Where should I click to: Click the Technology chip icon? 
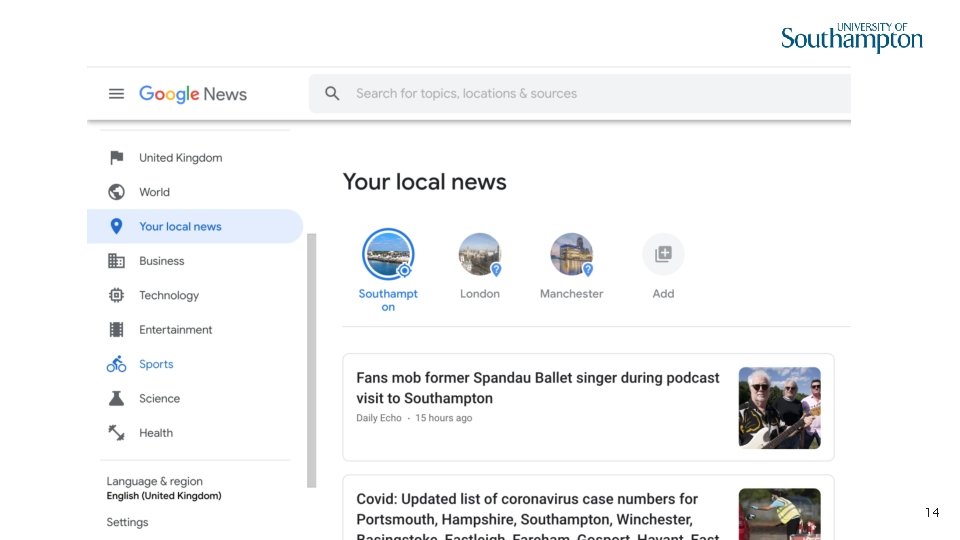(x=116, y=295)
